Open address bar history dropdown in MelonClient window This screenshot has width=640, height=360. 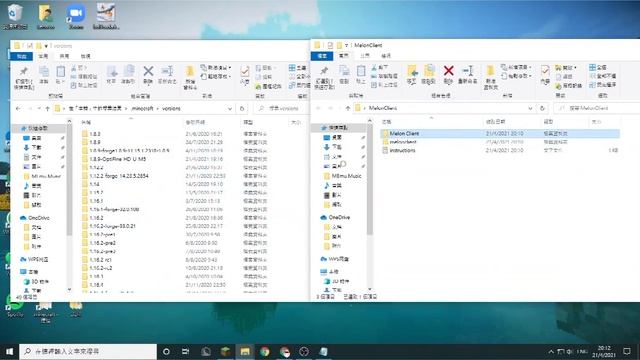[530, 108]
